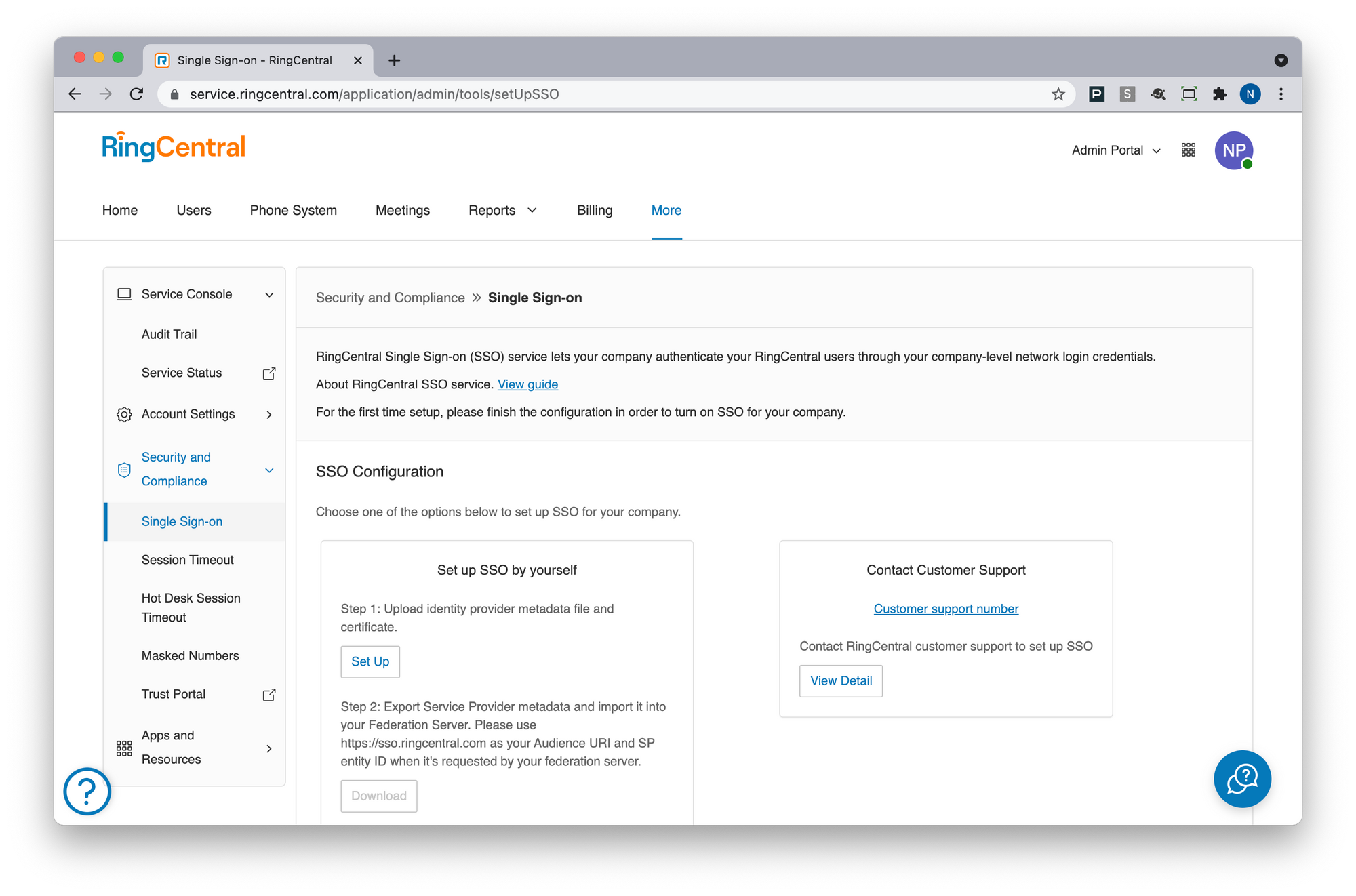This screenshot has height=896, width=1356.
Task: Select the Single Sign-on - RingCentral browser tab
Action: (x=258, y=60)
